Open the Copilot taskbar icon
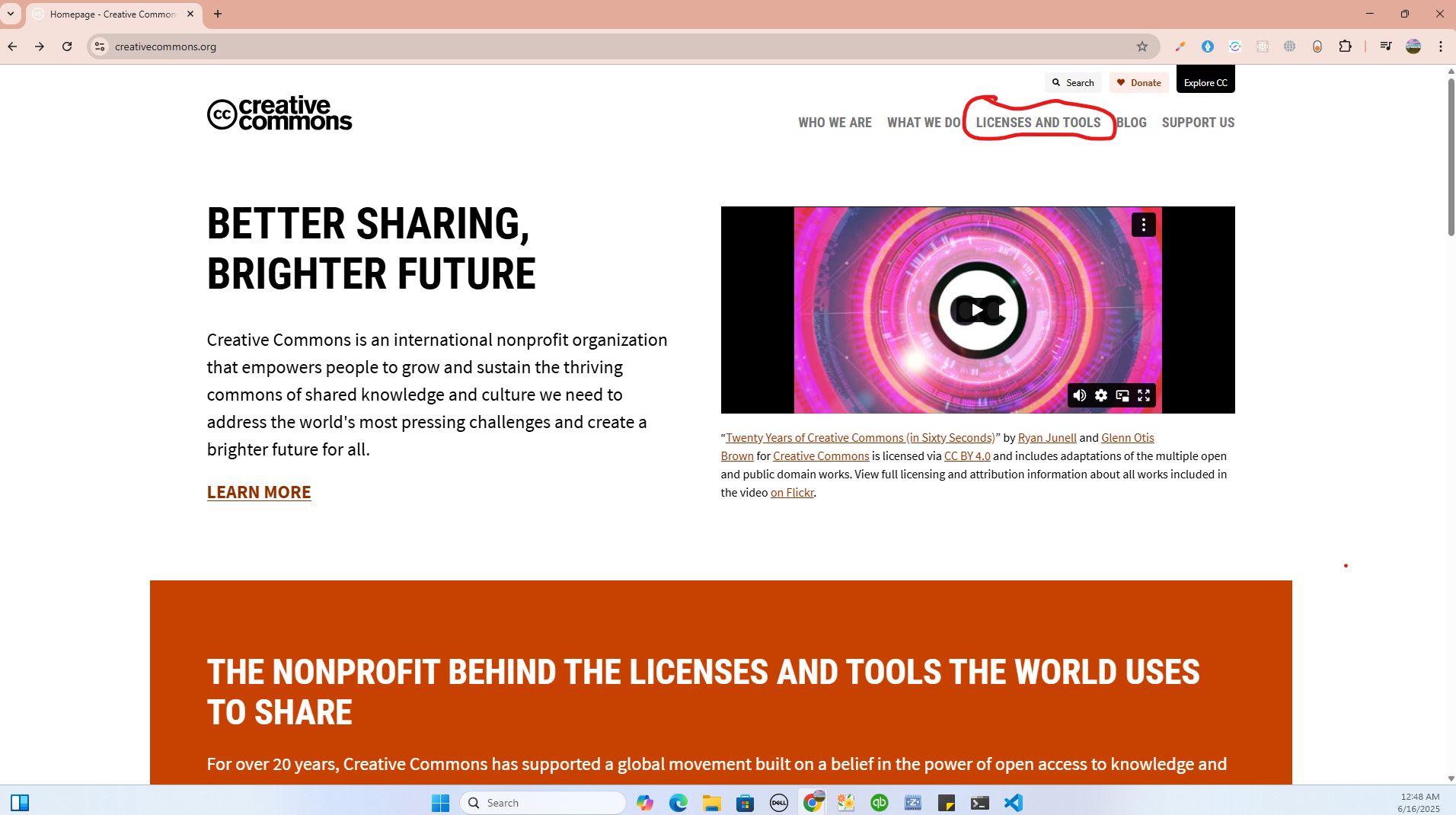 pos(645,803)
